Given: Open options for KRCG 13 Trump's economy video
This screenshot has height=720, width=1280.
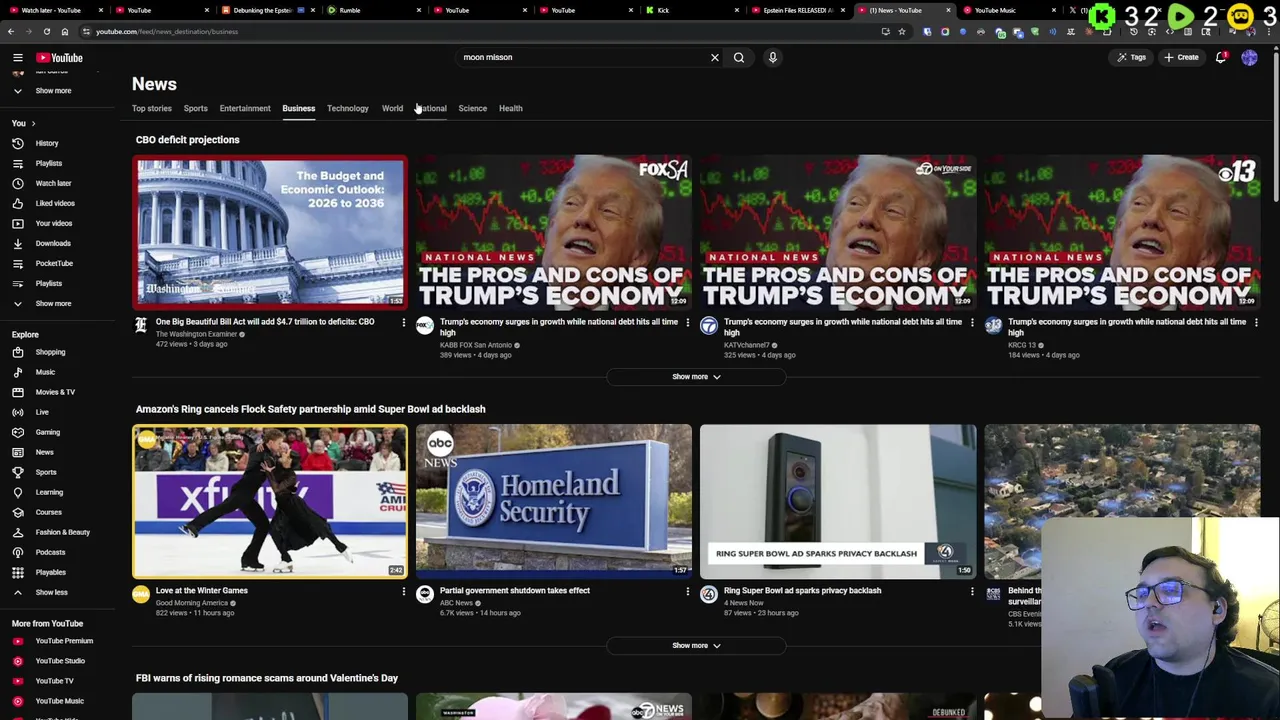Looking at the screenshot, I should 1255,323.
